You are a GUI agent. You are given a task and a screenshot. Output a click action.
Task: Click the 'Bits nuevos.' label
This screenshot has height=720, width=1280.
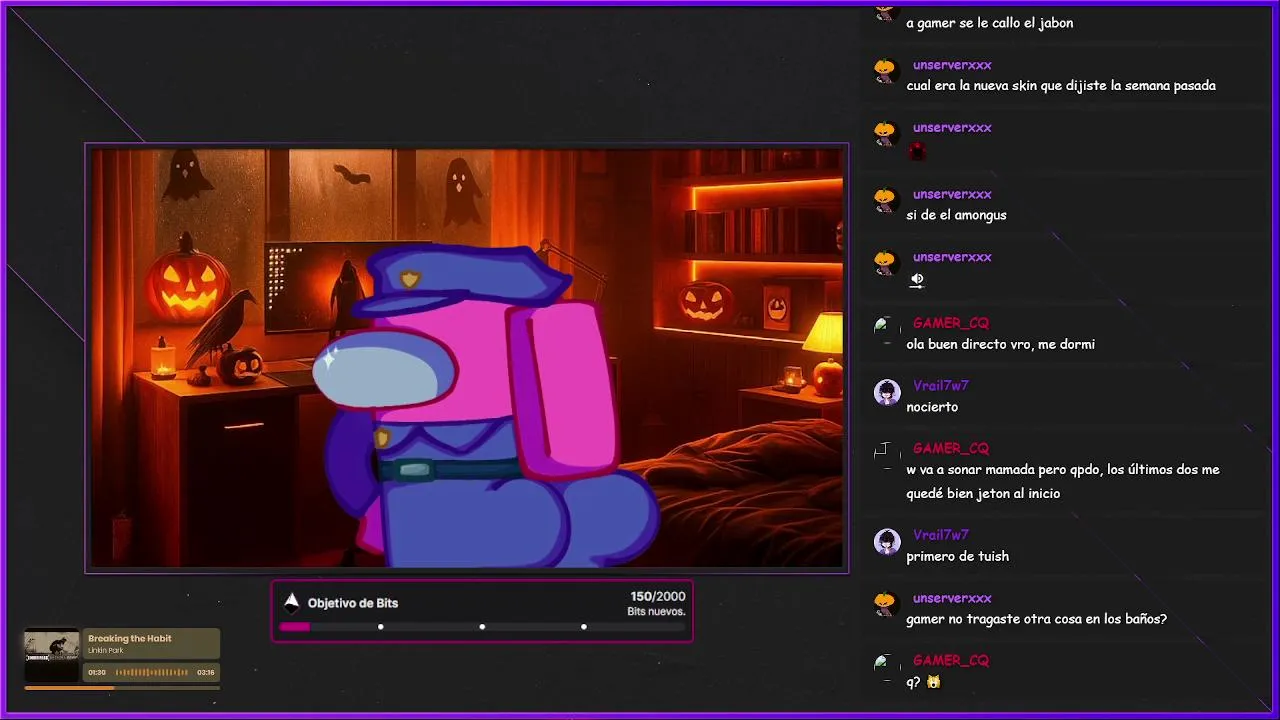click(x=656, y=612)
